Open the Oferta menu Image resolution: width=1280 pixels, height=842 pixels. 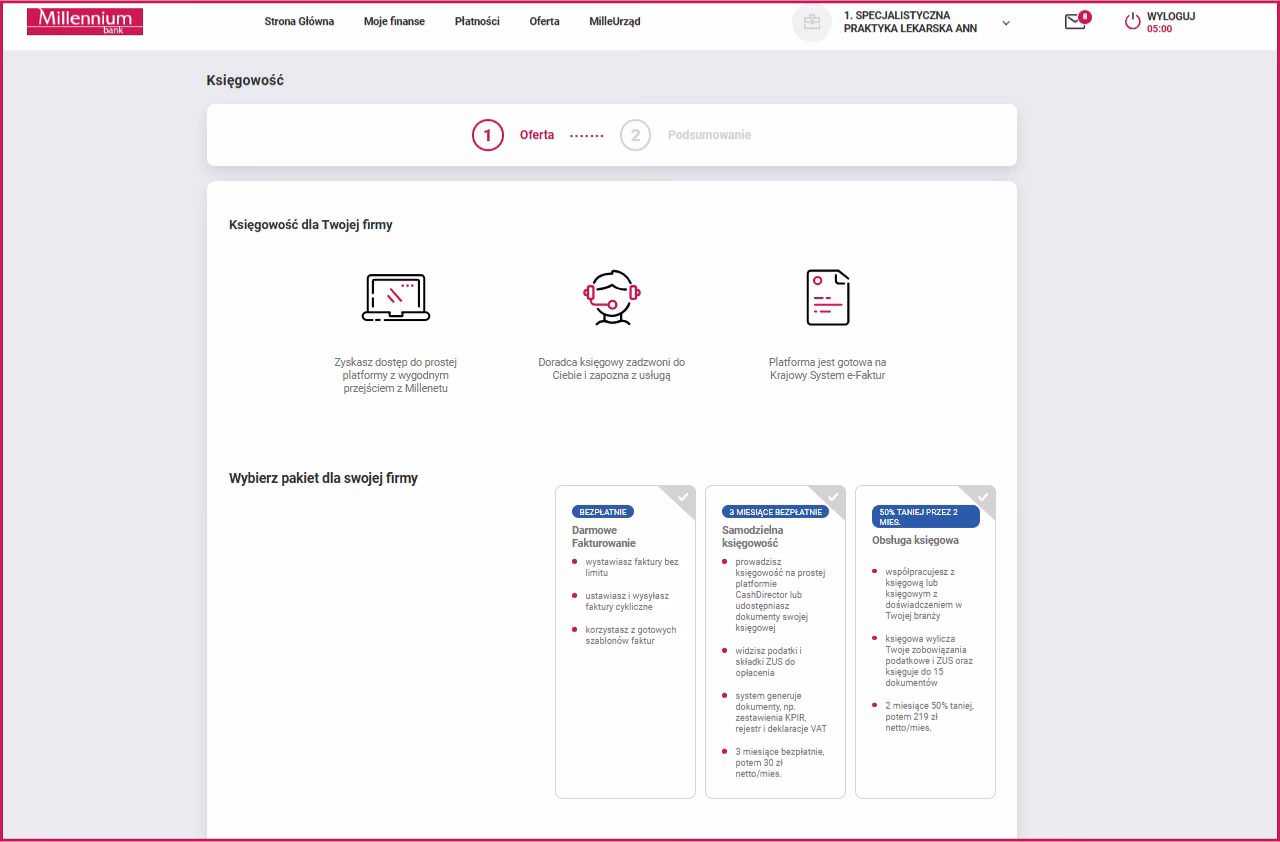pyautogui.click(x=544, y=21)
